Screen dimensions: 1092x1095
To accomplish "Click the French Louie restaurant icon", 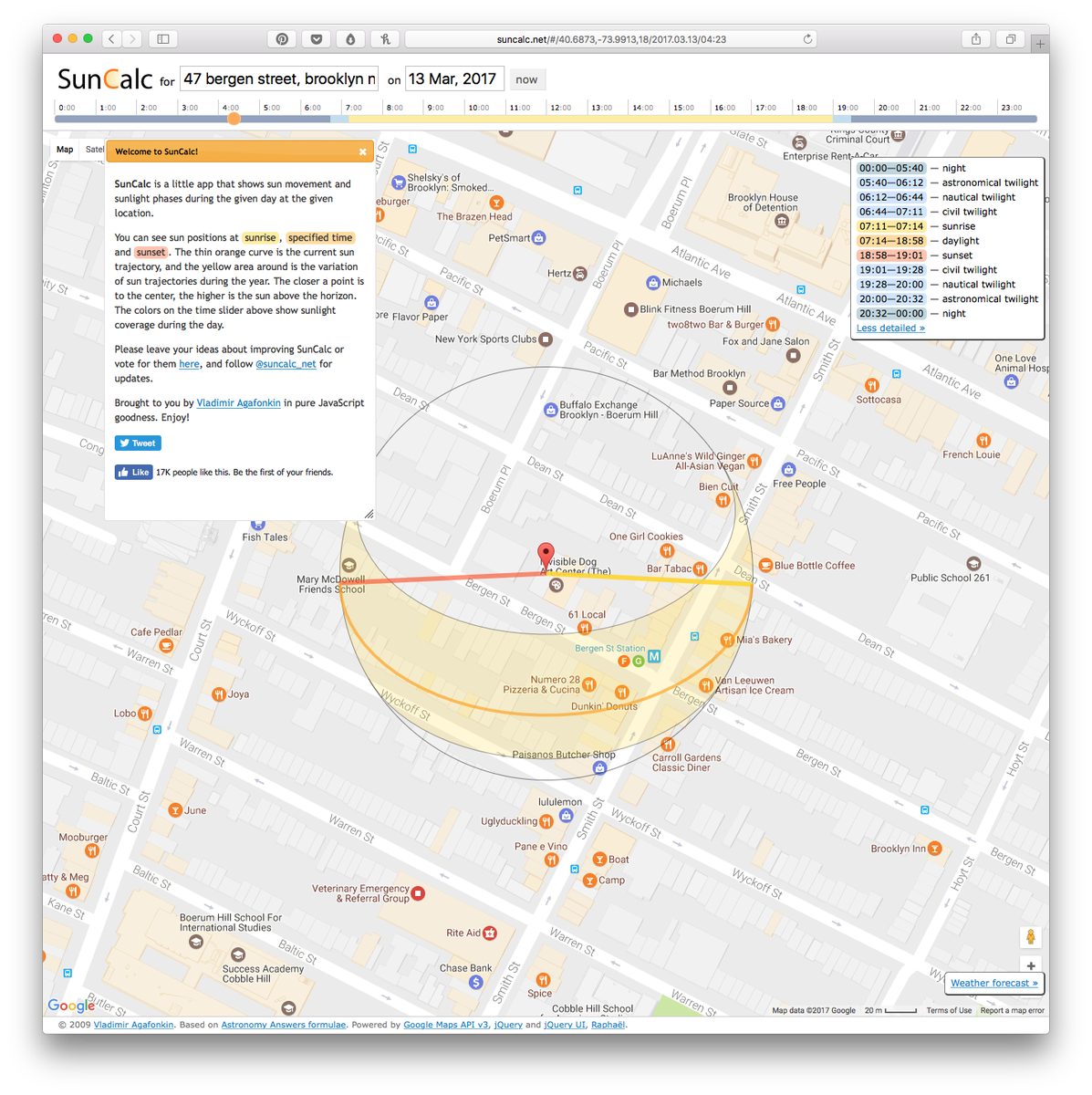I will (983, 441).
